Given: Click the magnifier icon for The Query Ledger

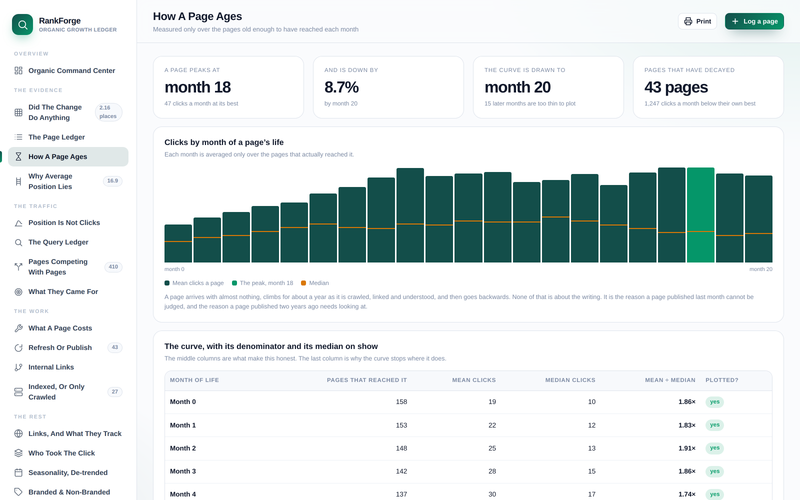Looking at the screenshot, I should tap(18, 242).
